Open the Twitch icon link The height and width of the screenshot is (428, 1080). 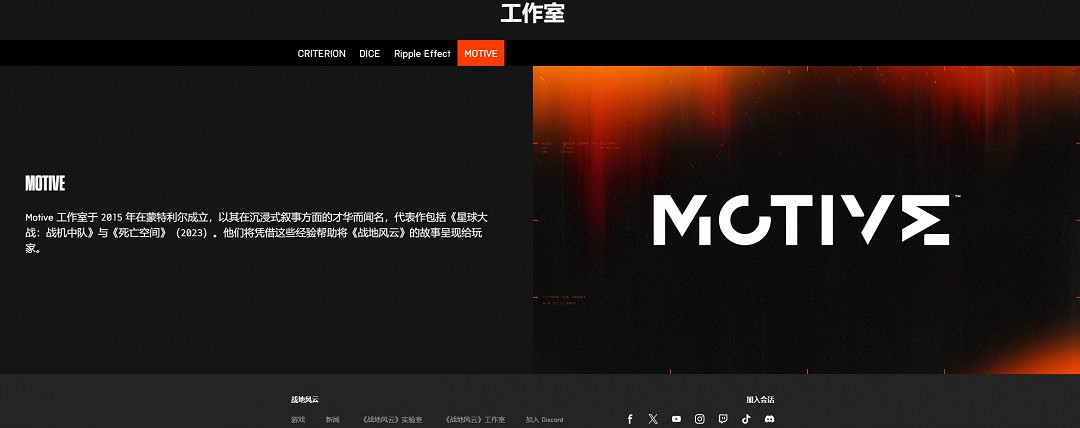coord(723,419)
